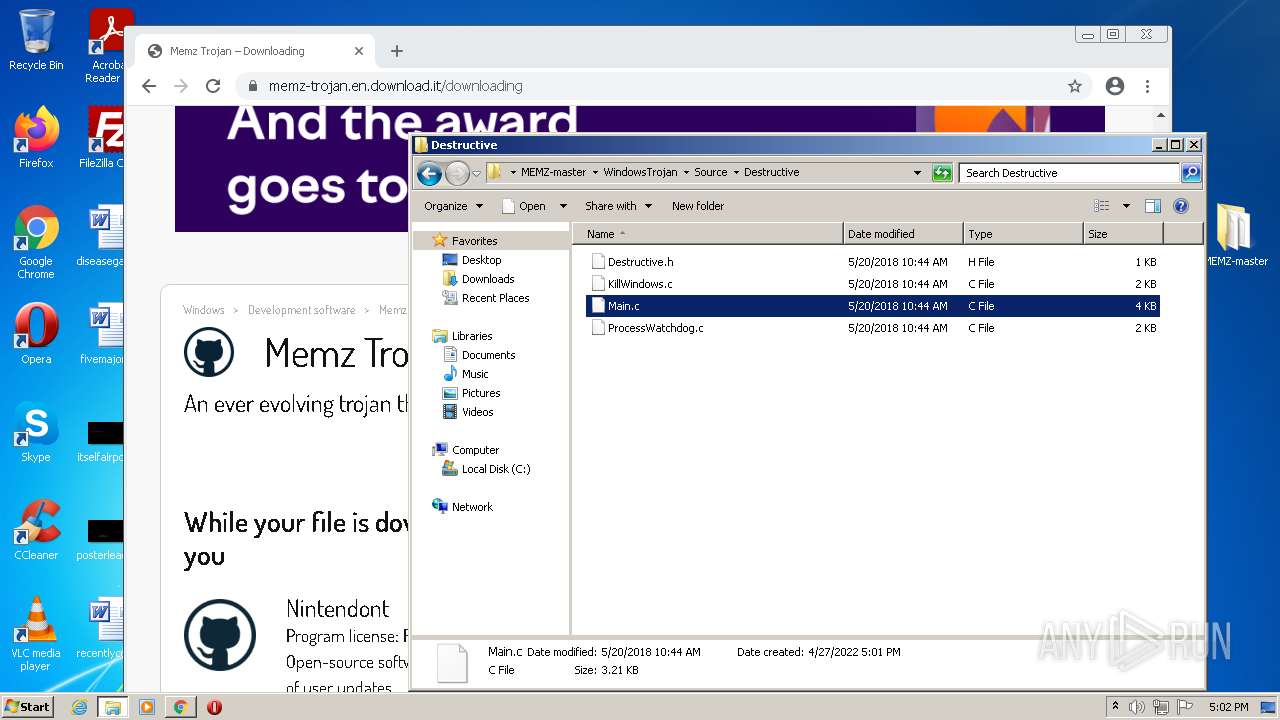Click Chrome reload page button

[x=213, y=86]
